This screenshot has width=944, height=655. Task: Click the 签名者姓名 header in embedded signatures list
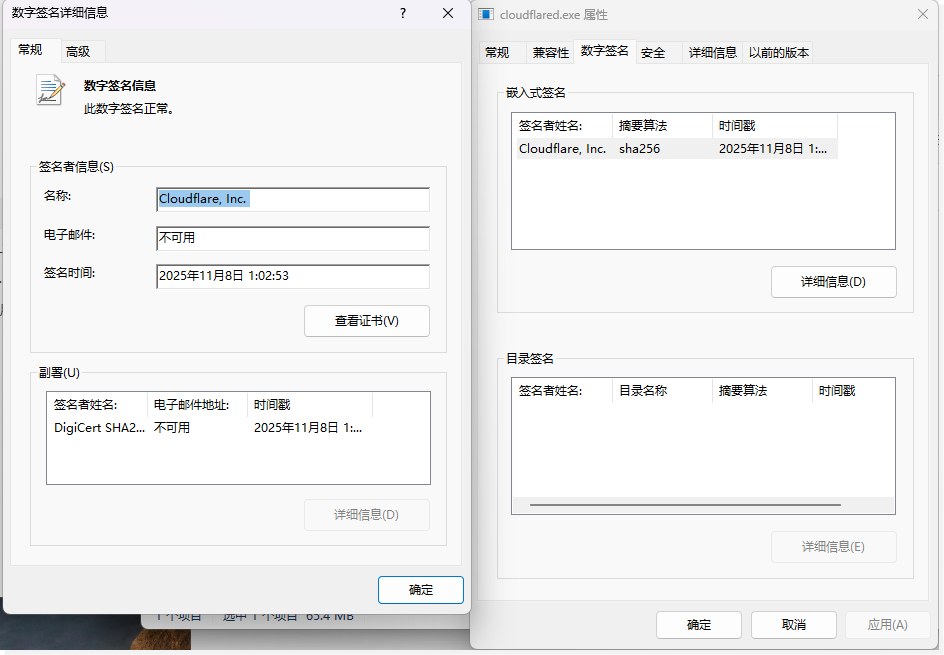(x=562, y=126)
